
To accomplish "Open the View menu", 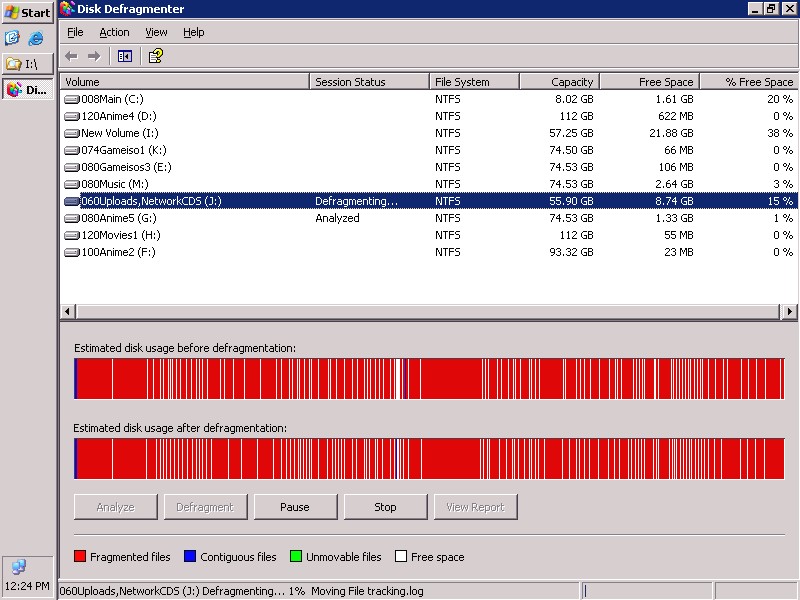I will [x=156, y=32].
